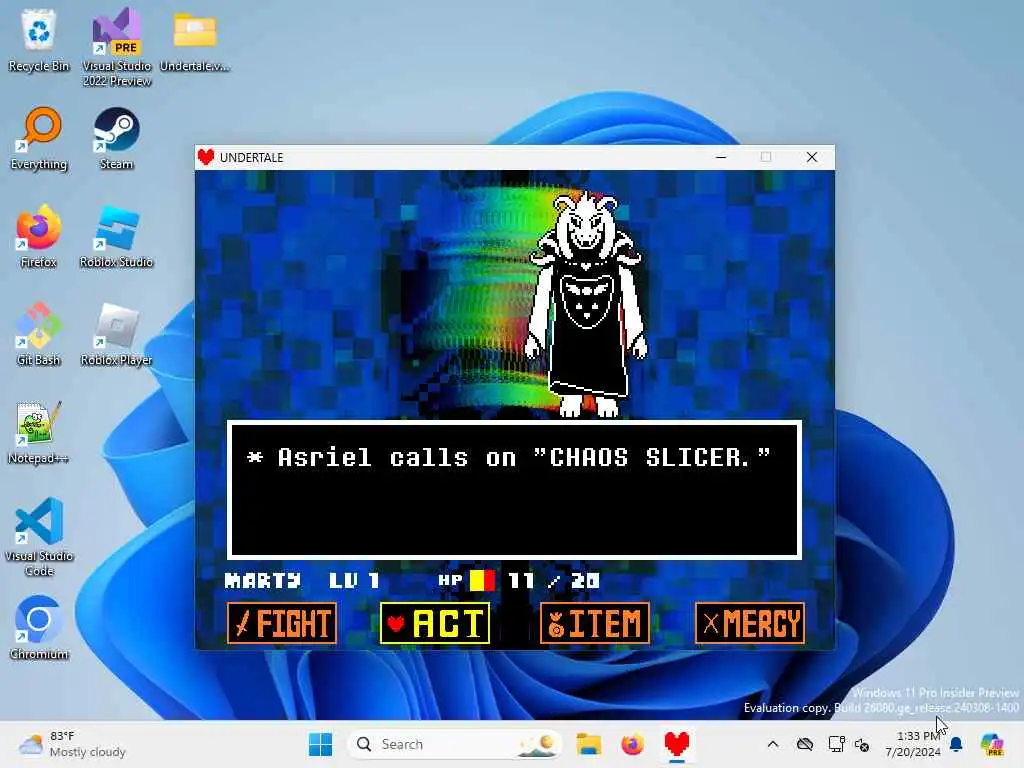This screenshot has height=768, width=1024.
Task: Launch Everything search shortcut on desktop
Action: (39, 138)
